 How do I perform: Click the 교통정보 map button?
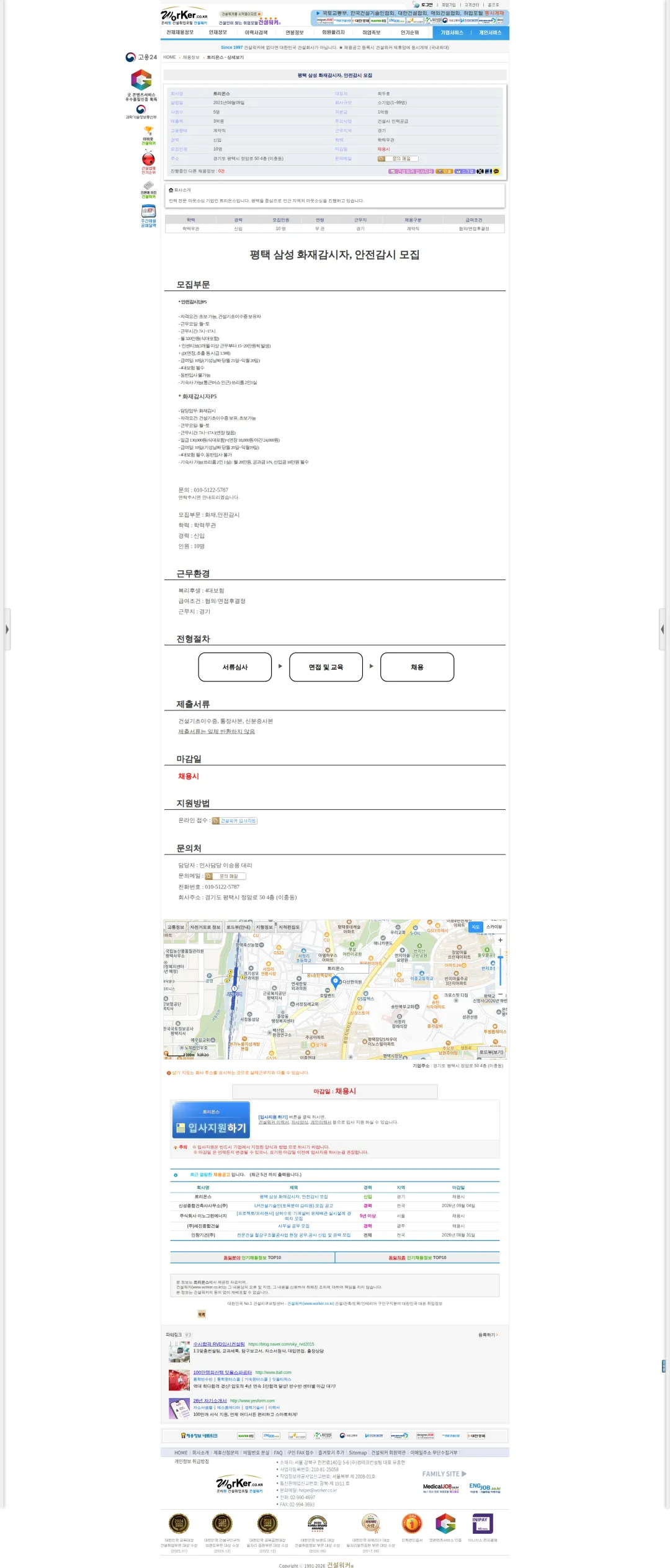[x=176, y=927]
